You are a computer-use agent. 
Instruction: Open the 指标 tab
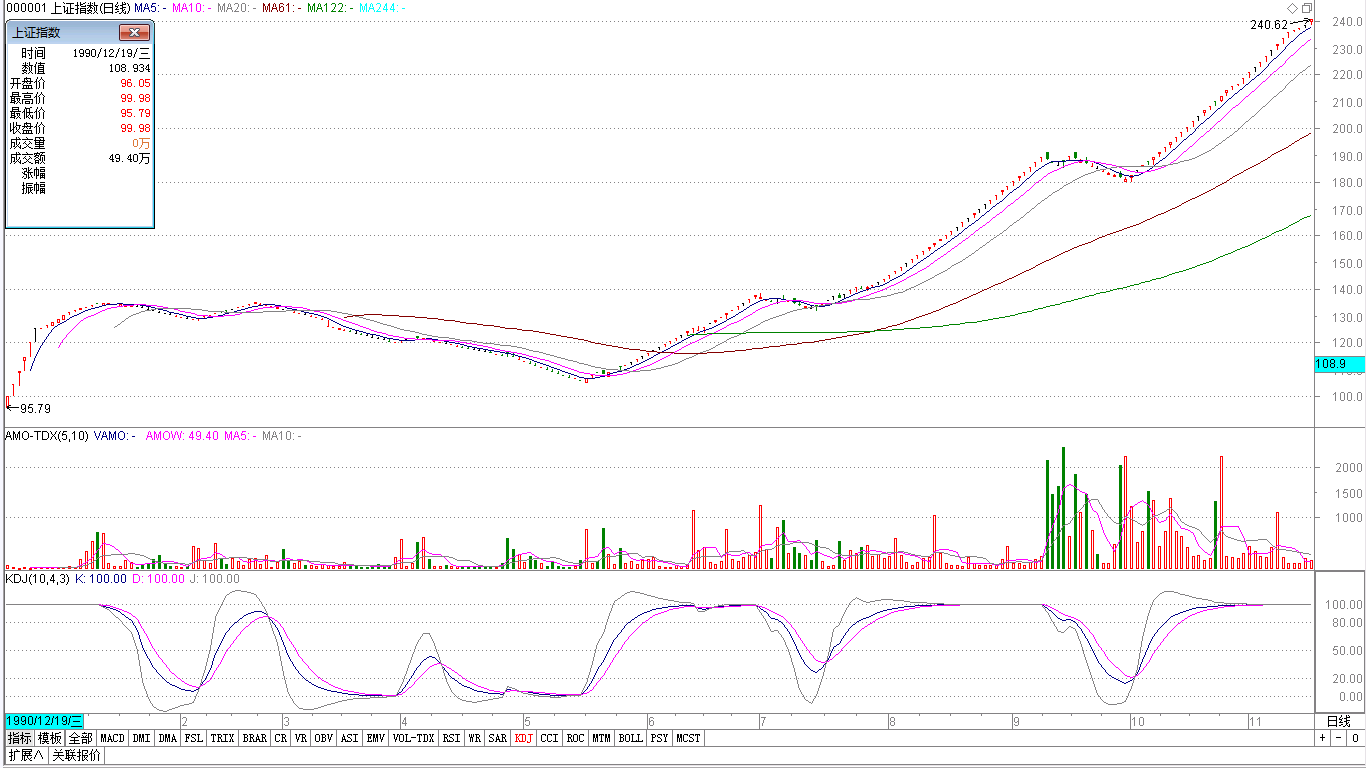coord(20,738)
